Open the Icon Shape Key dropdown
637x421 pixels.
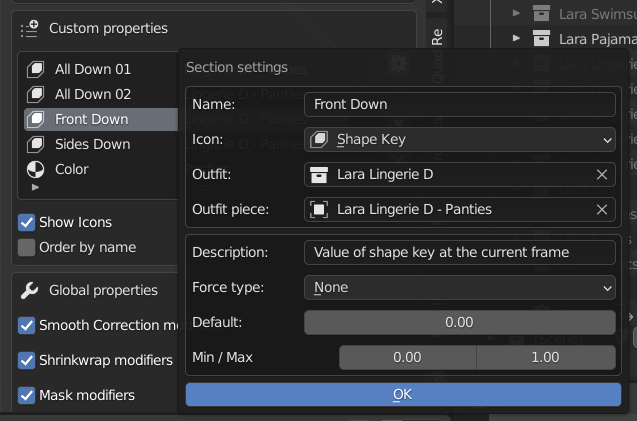pyautogui.click(x=459, y=139)
